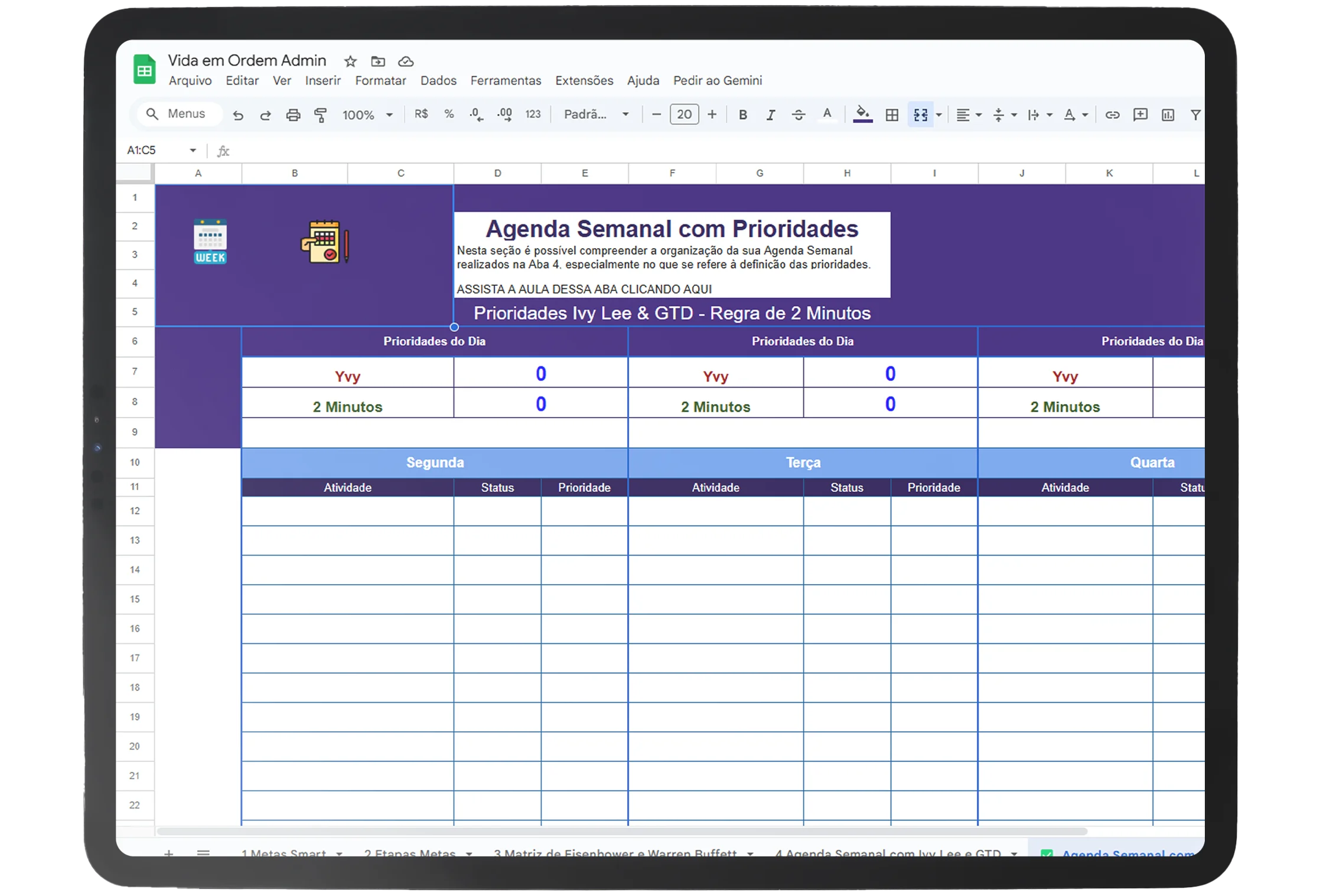The width and height of the screenshot is (1320, 896).
Task: Toggle strikethrough formatting
Action: point(798,115)
